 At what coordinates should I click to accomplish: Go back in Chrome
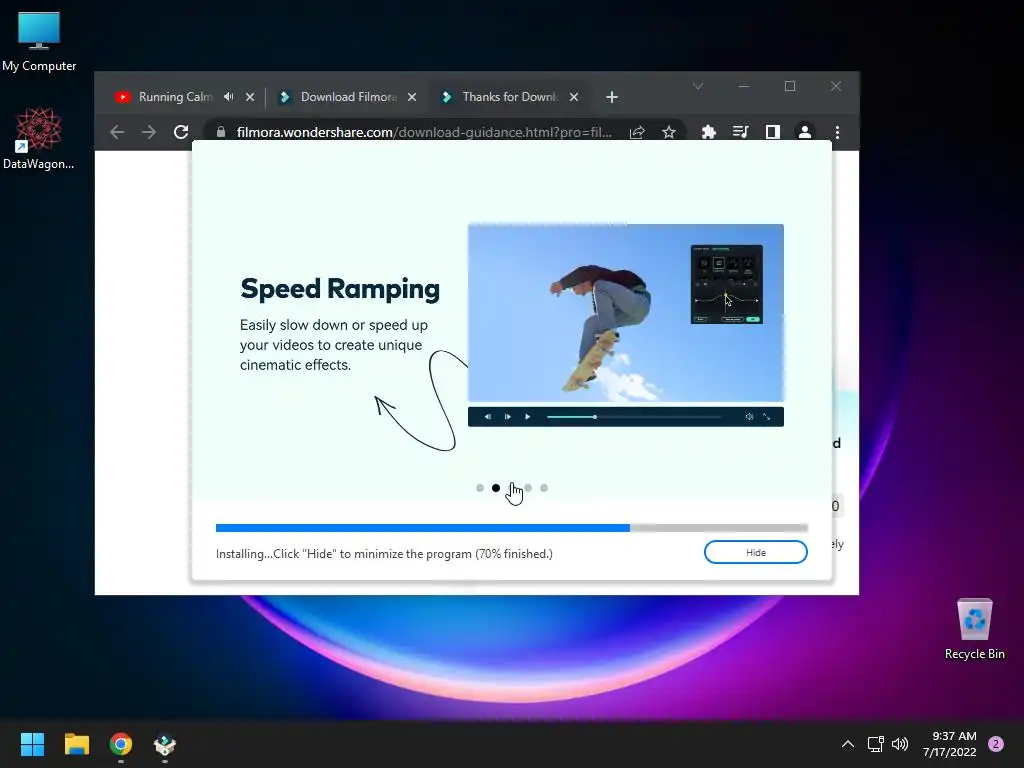[x=117, y=133]
